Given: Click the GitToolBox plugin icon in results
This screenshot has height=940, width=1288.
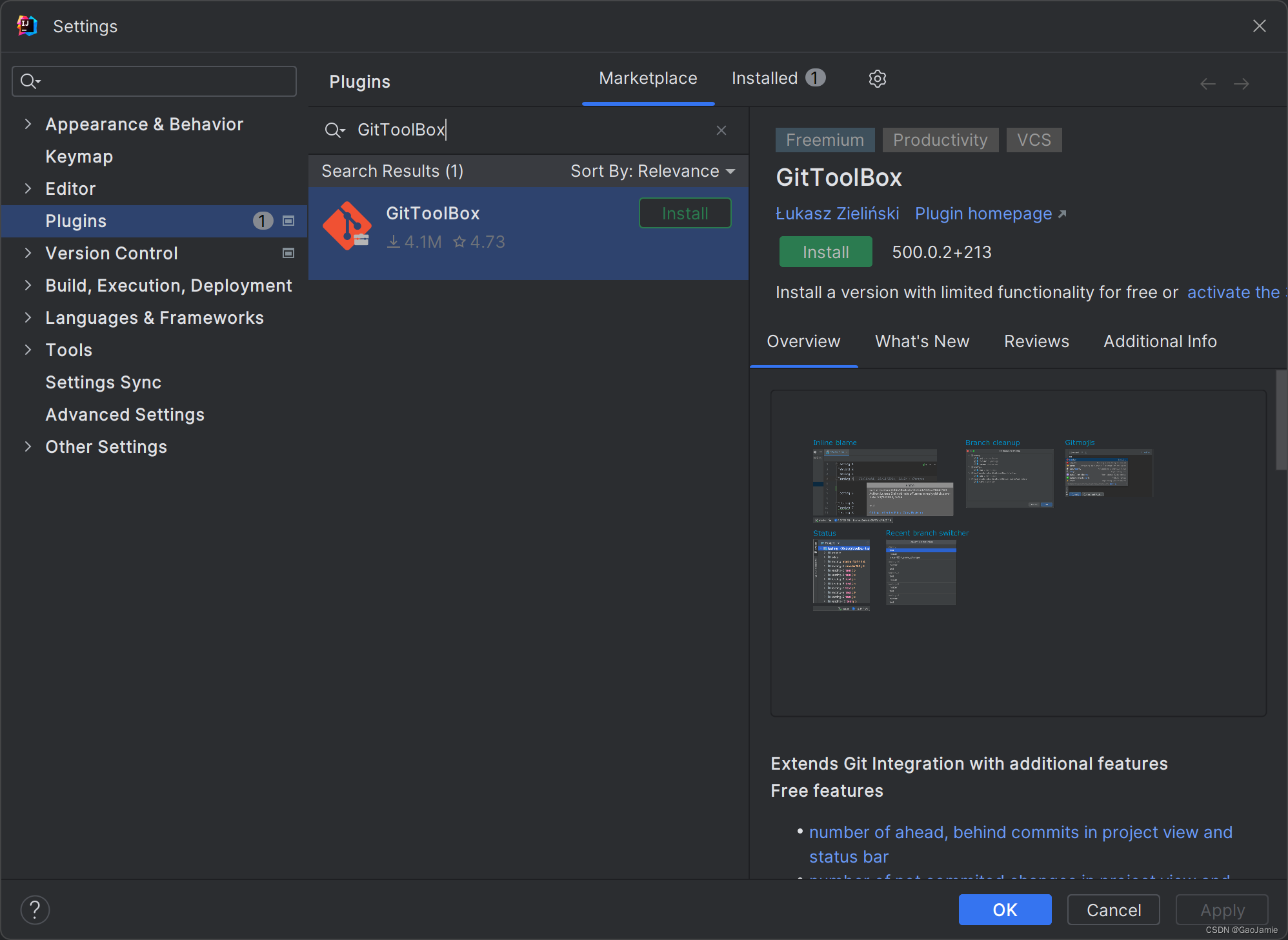Looking at the screenshot, I should [x=347, y=225].
